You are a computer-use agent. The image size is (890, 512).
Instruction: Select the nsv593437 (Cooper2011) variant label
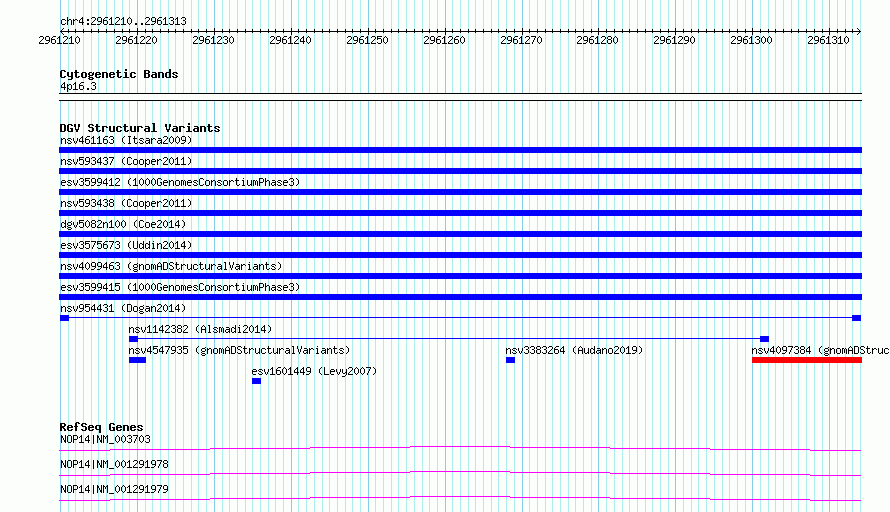click(x=126, y=161)
